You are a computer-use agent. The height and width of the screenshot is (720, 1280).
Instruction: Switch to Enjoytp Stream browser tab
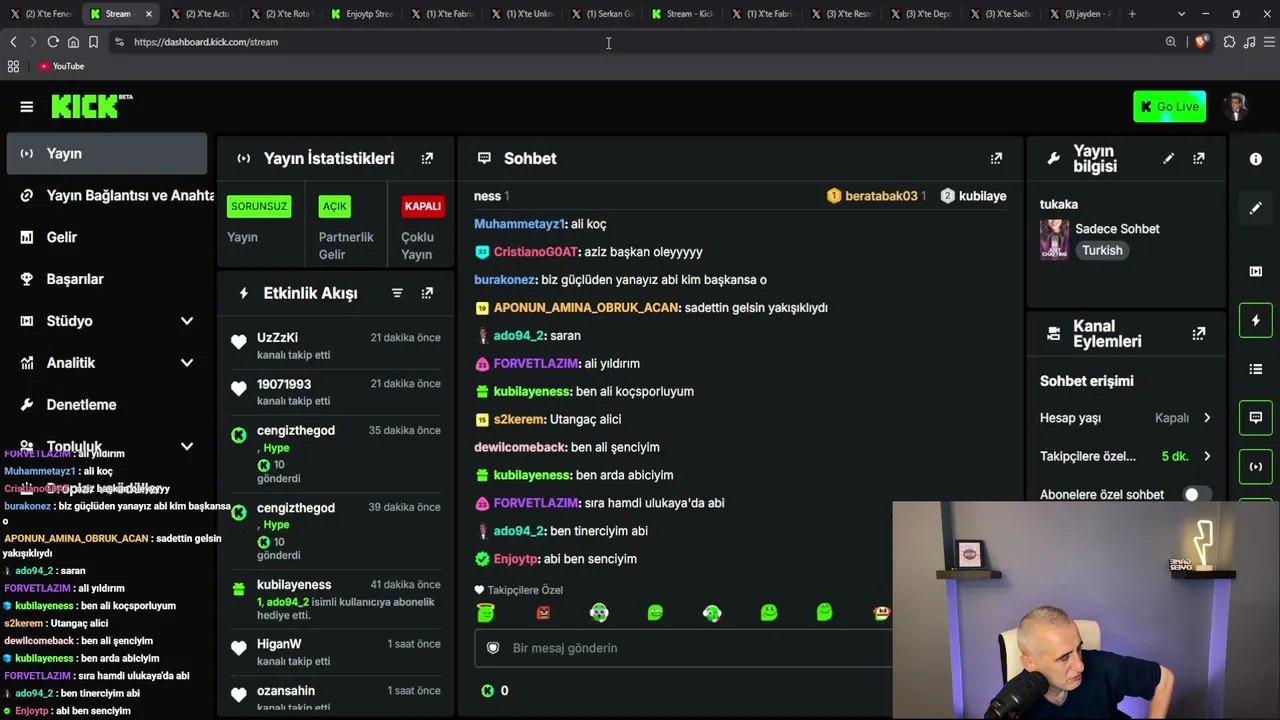360,14
